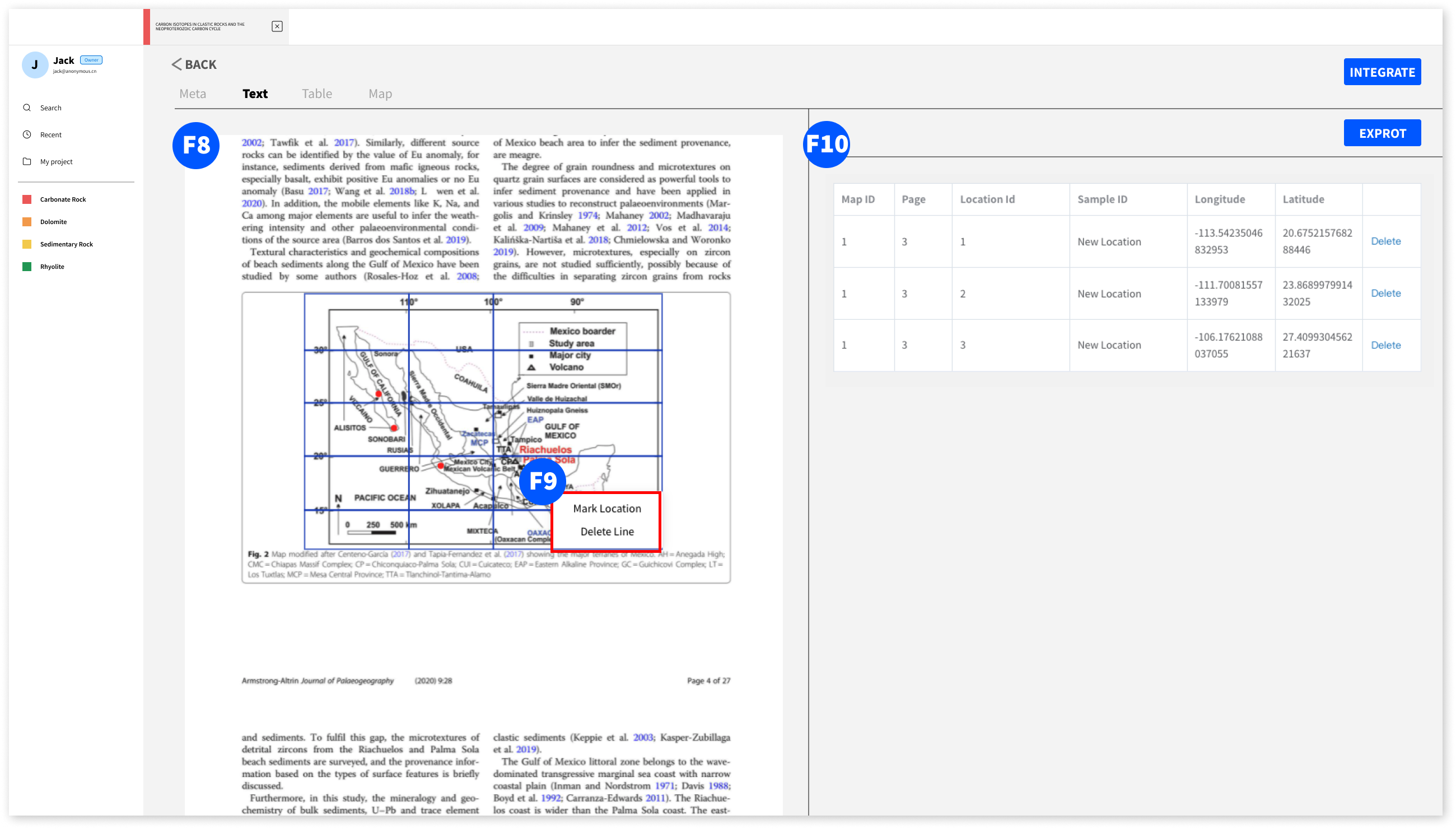Switch to the Meta tab

pos(193,94)
